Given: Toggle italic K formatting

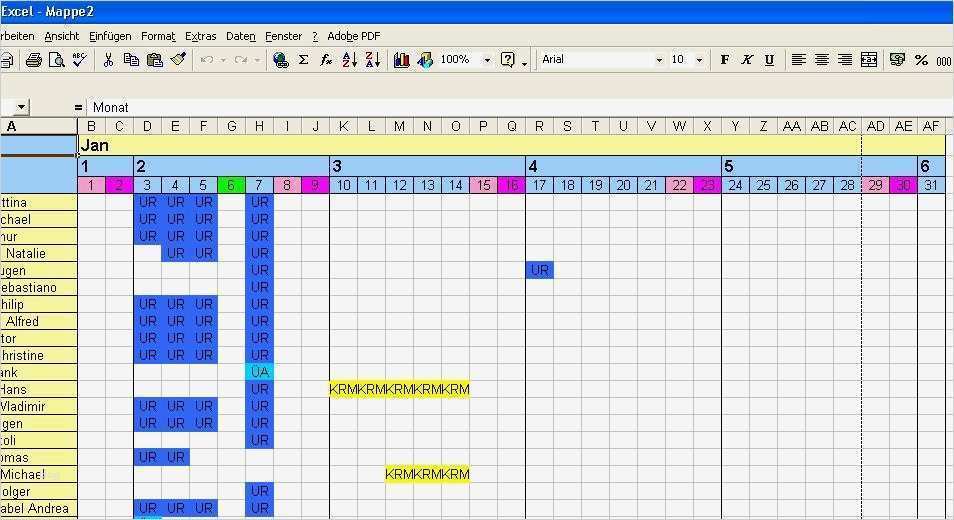Looking at the screenshot, I should [747, 60].
